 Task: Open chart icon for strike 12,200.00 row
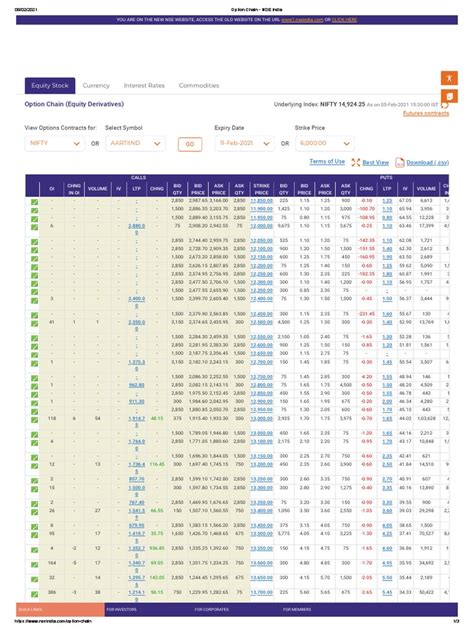(x=35, y=267)
